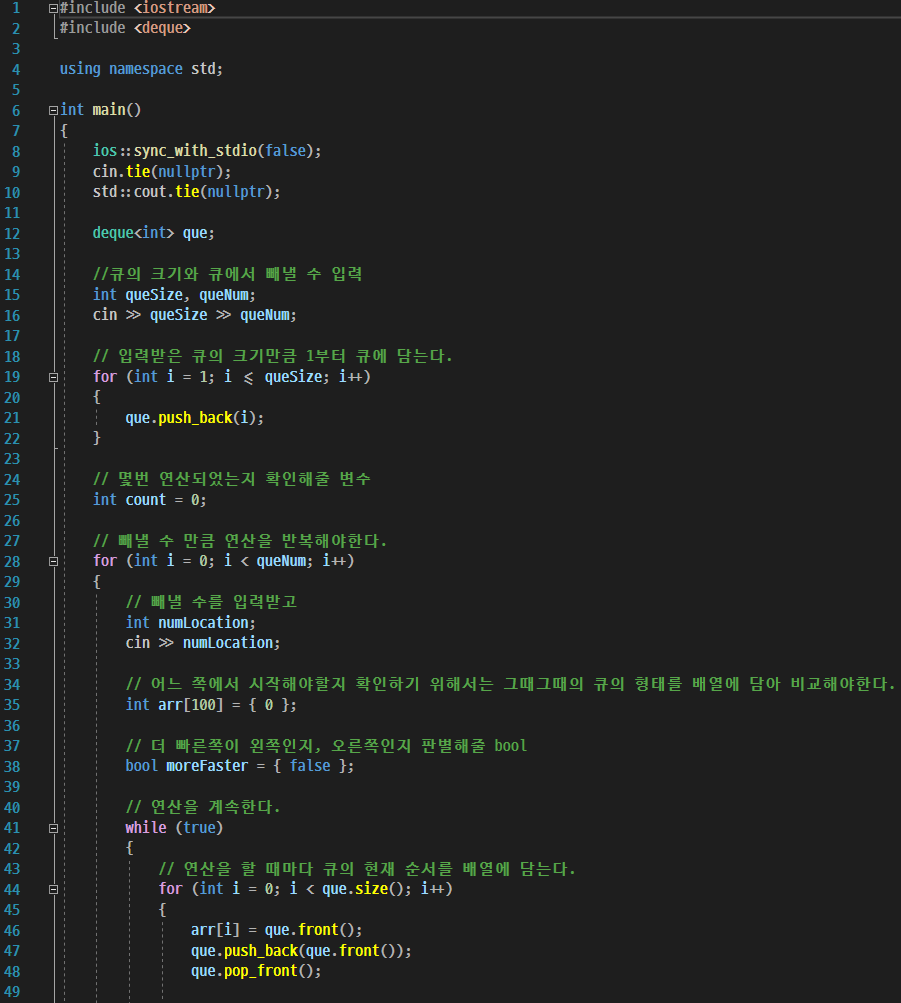Click <deque> in the second include

tap(162, 28)
